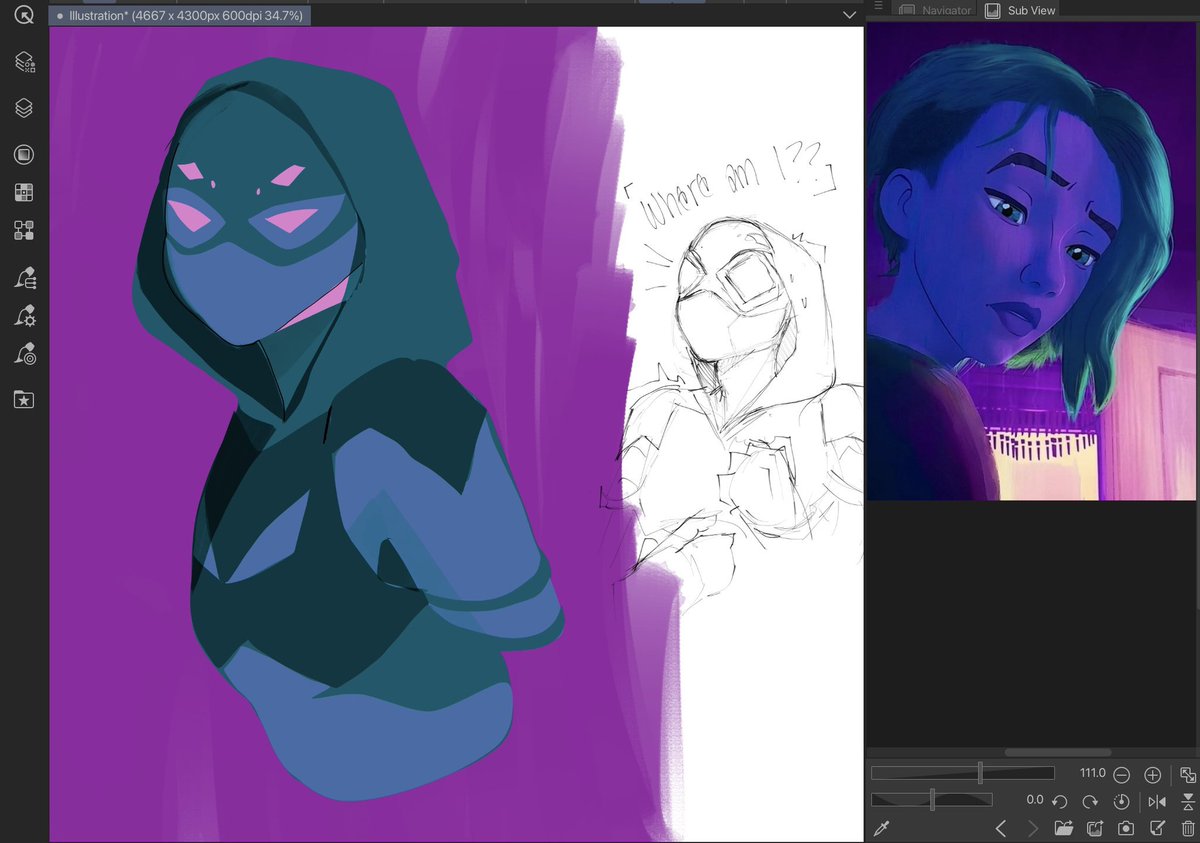Open the Material star-folder palette
Screen dimensions: 1200x843
(x=24, y=400)
